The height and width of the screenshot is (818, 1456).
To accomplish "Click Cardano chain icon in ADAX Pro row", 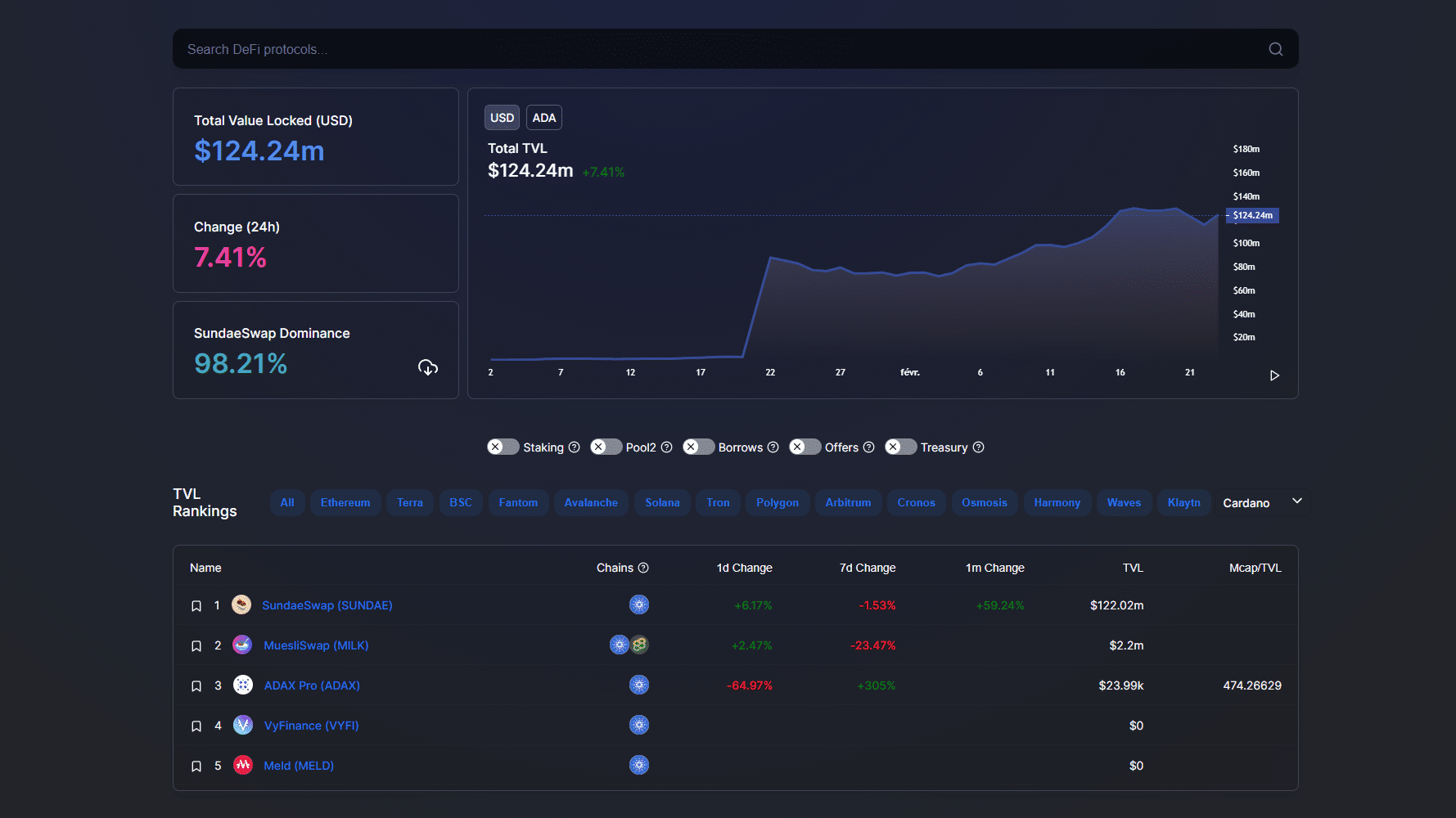I will 639,685.
